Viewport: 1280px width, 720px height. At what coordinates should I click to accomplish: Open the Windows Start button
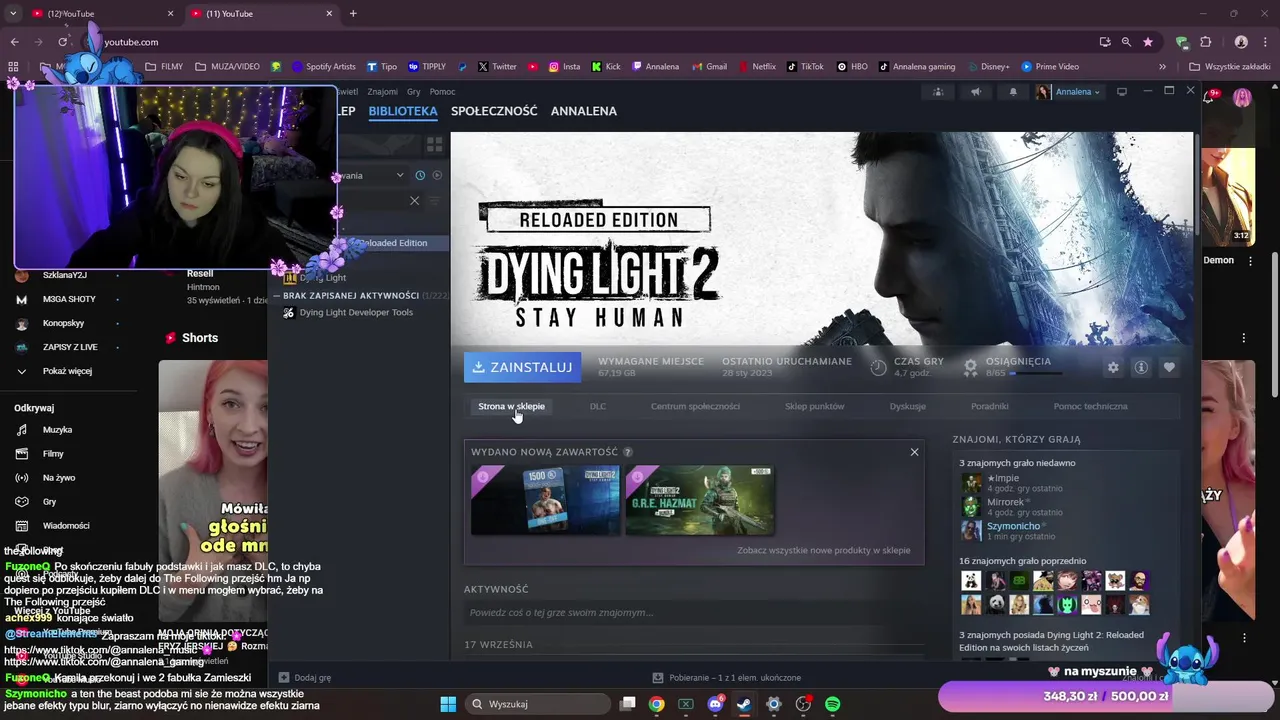448,704
